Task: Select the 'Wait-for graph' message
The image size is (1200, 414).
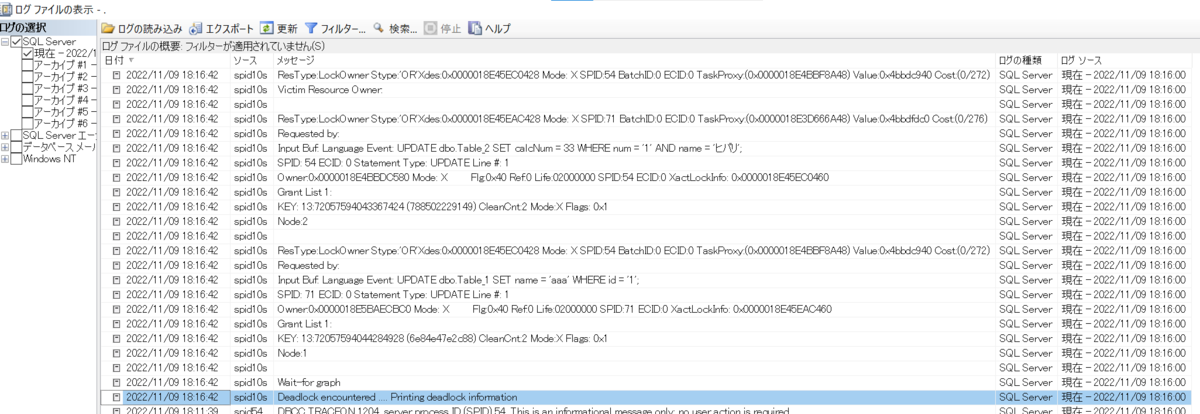Action: tap(309, 383)
